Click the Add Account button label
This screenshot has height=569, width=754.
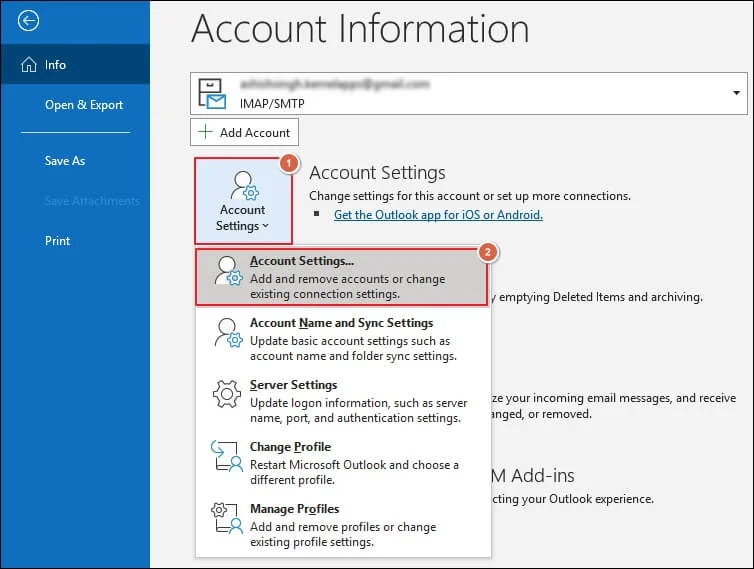click(255, 132)
